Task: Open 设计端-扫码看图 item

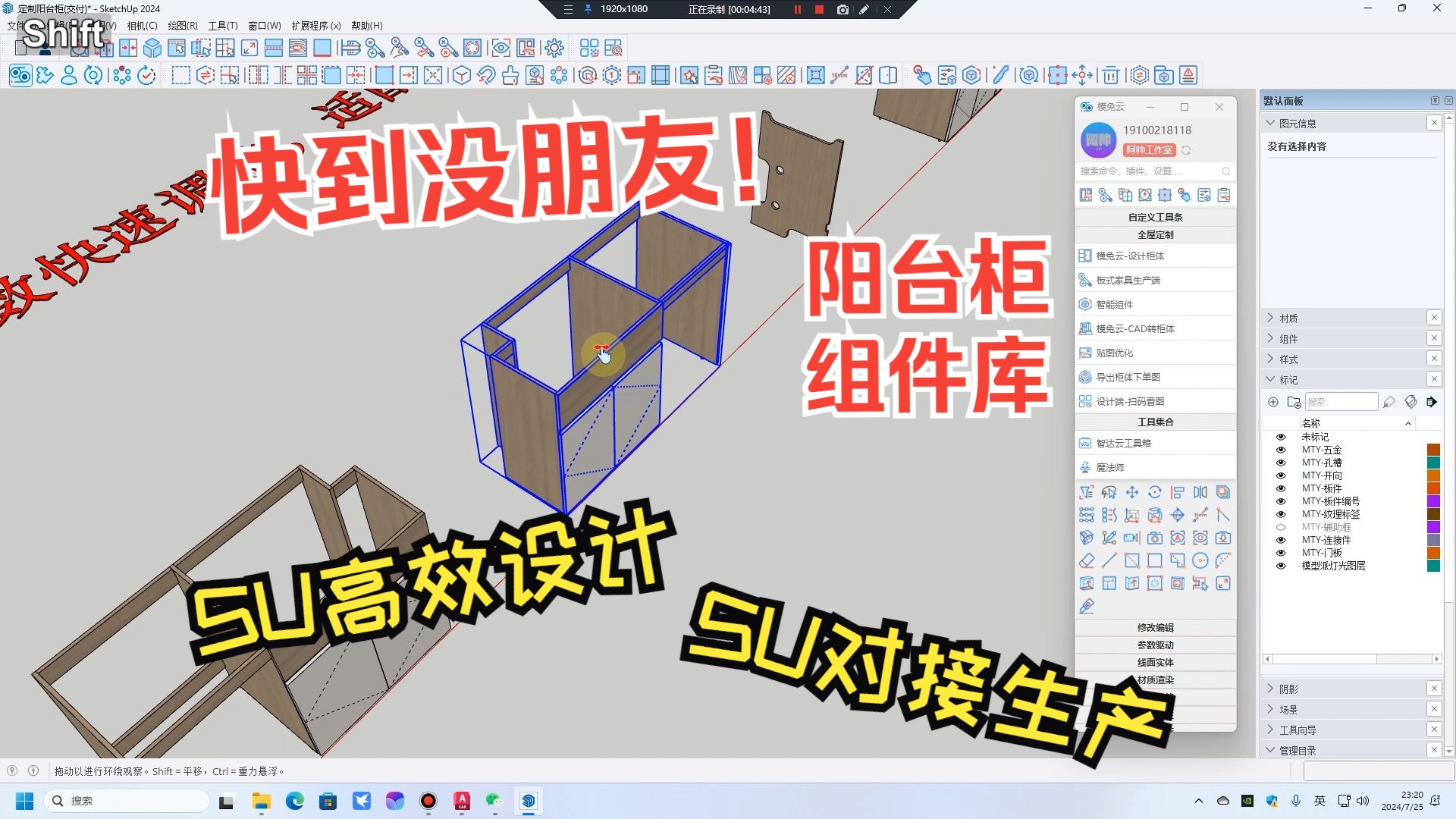Action: click(1155, 401)
